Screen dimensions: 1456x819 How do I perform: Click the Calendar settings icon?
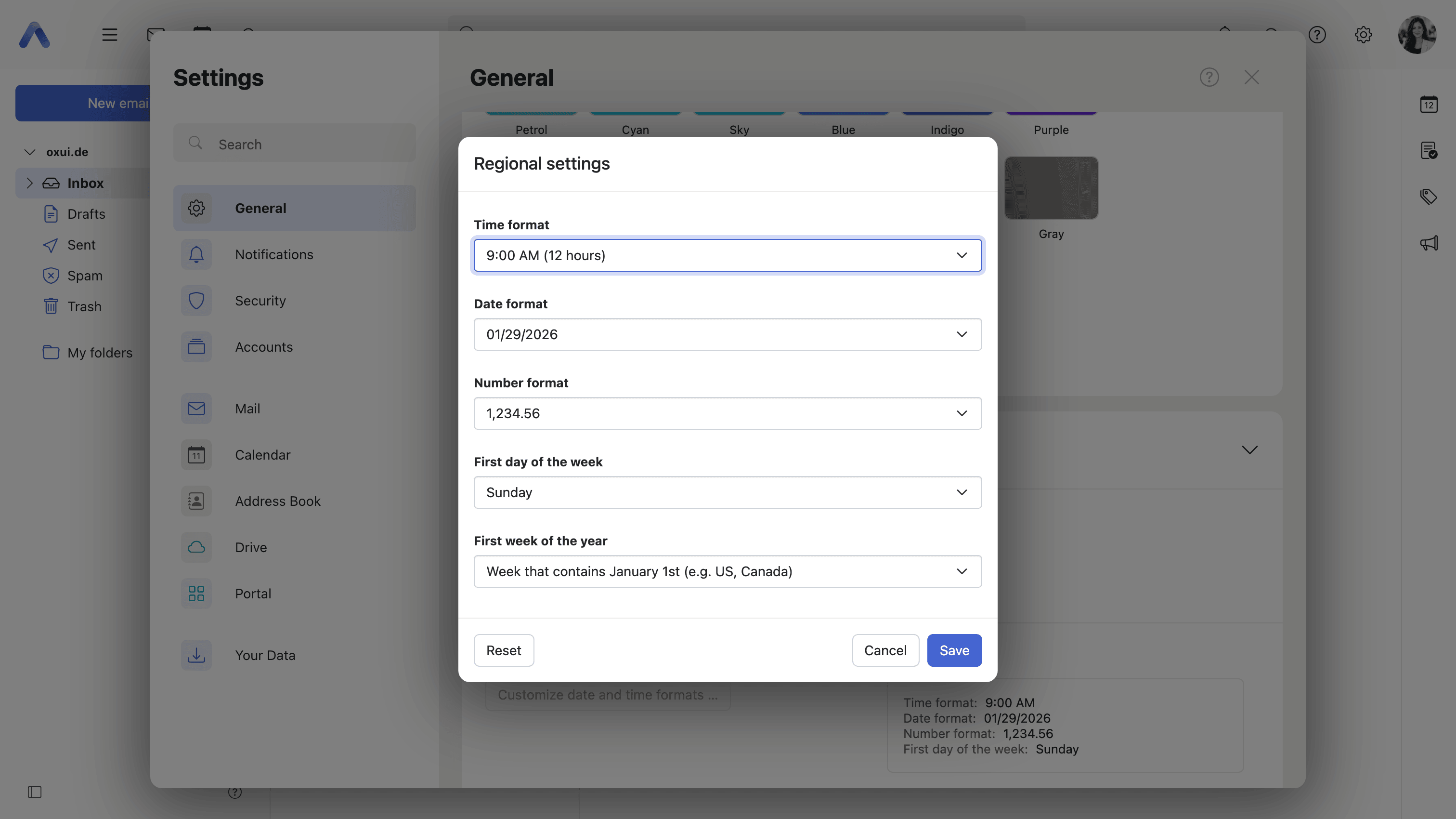pos(196,455)
